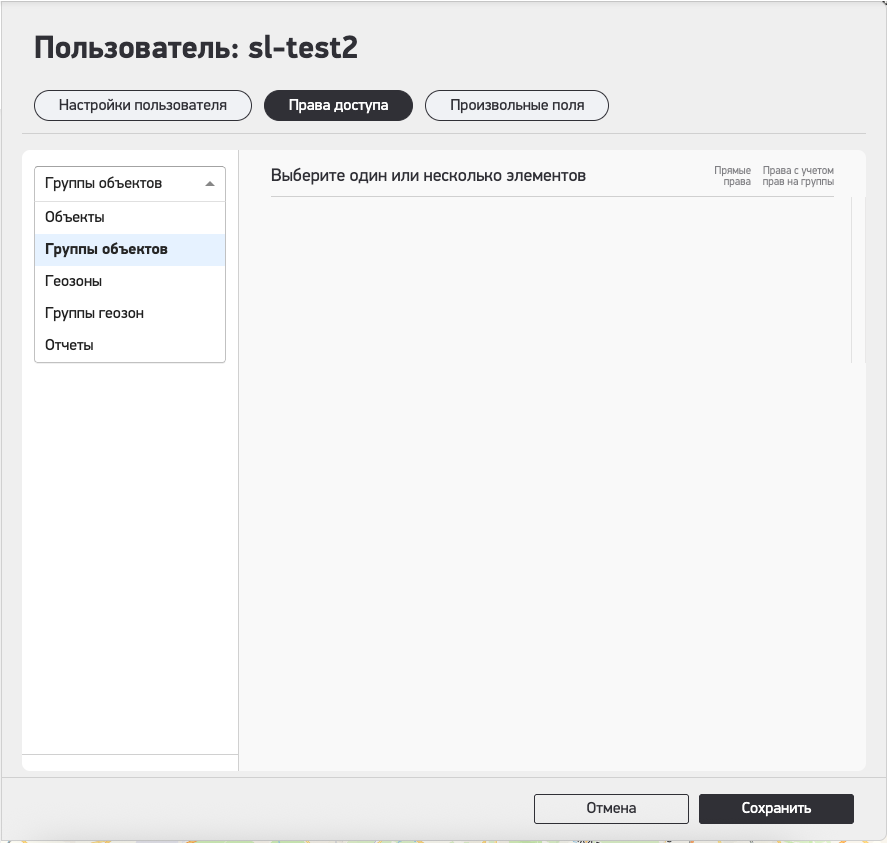Click the Права с учетом прав на группы header

(798, 176)
